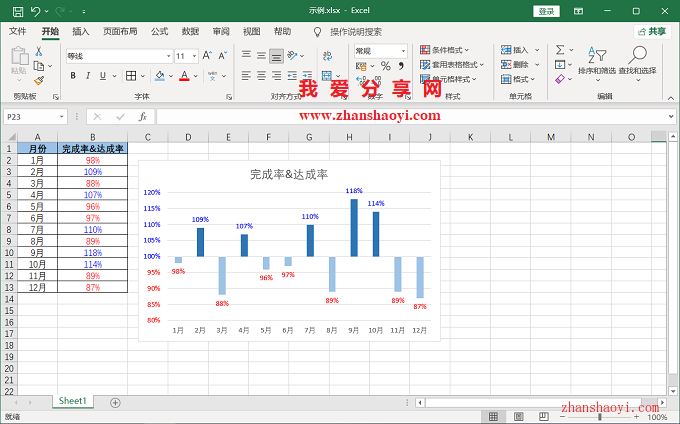
Task: Switch to 公式 tab
Action: (x=160, y=31)
